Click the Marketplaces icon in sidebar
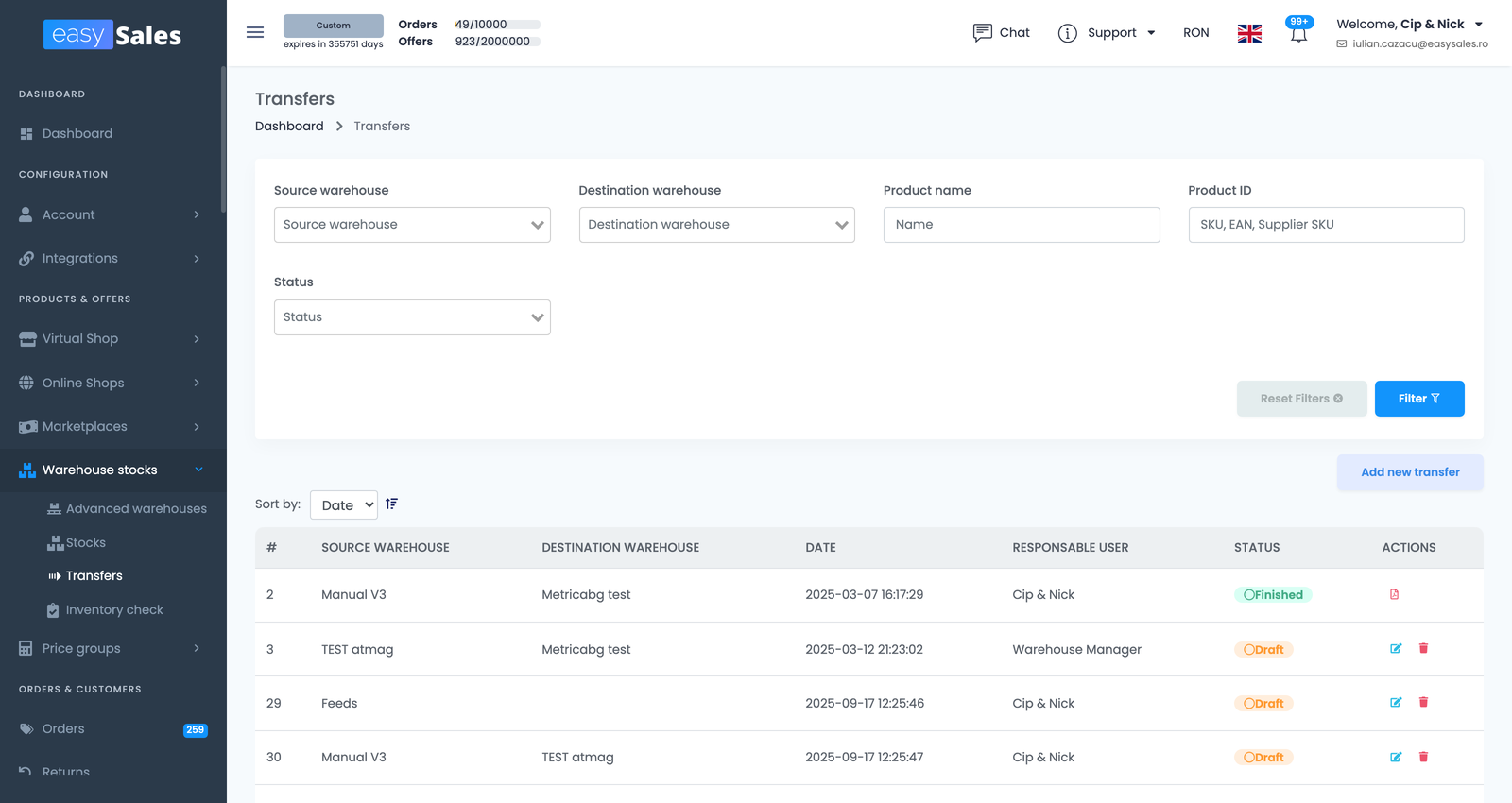Image resolution: width=1512 pixels, height=803 pixels. click(x=28, y=427)
